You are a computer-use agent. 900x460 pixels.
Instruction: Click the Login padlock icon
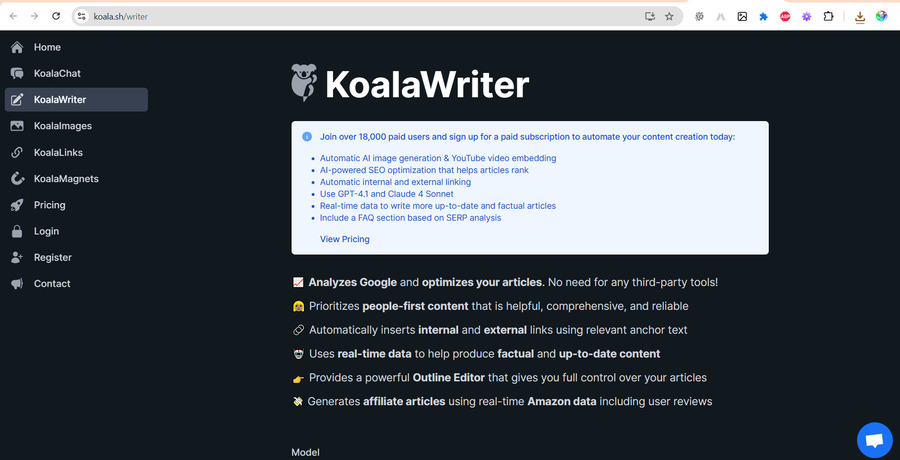pyautogui.click(x=17, y=231)
